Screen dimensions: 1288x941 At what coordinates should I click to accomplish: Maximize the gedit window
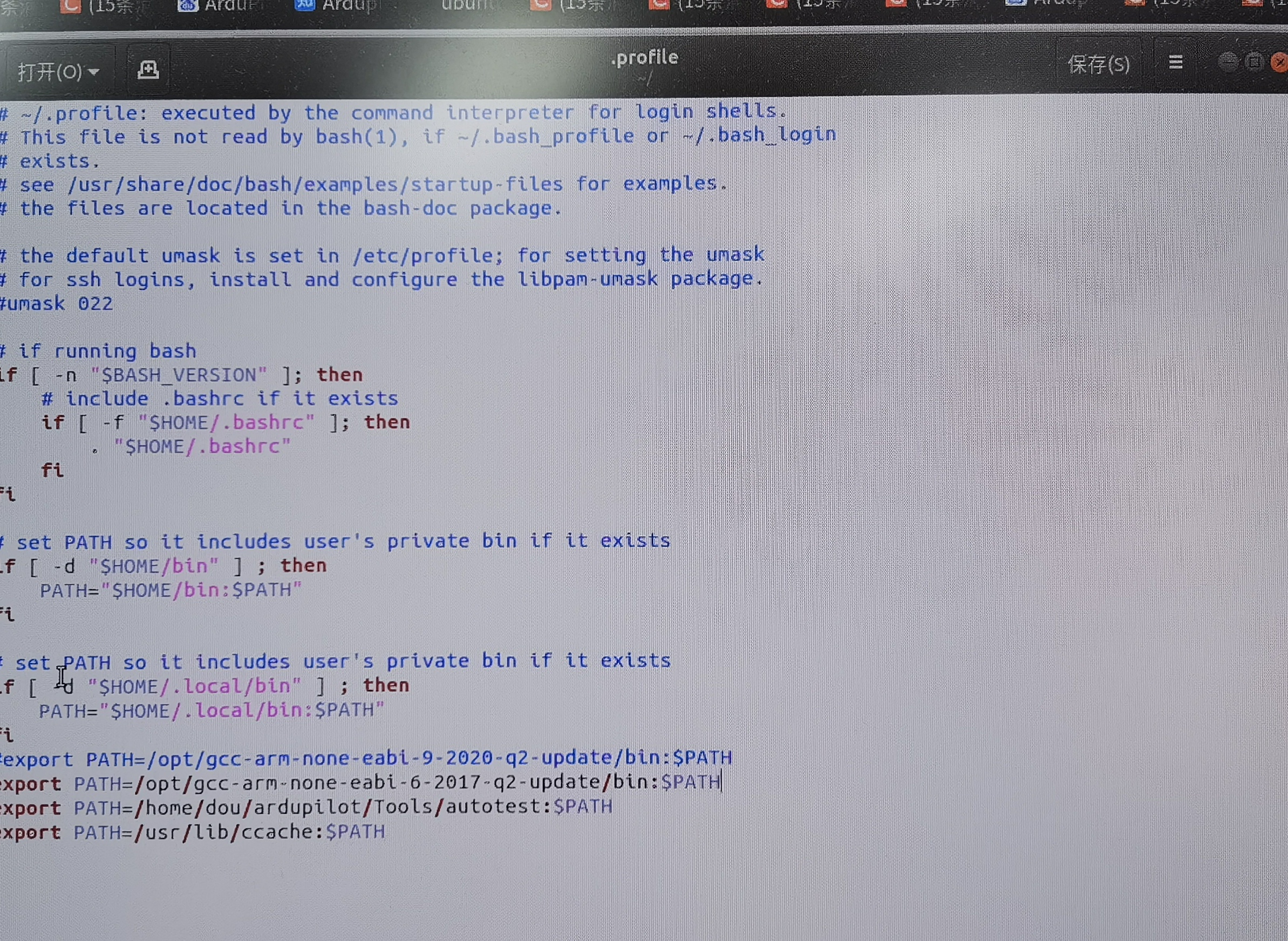(x=1253, y=61)
